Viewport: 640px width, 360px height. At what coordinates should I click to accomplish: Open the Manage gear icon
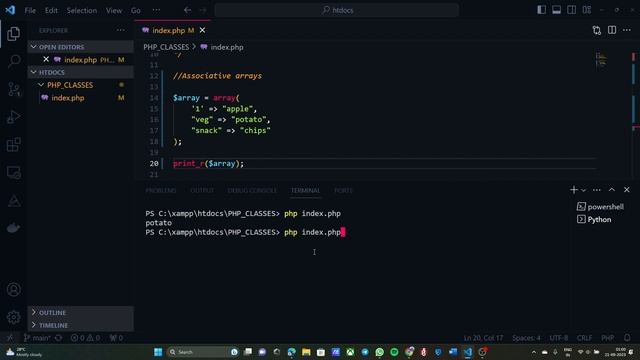(x=13, y=317)
